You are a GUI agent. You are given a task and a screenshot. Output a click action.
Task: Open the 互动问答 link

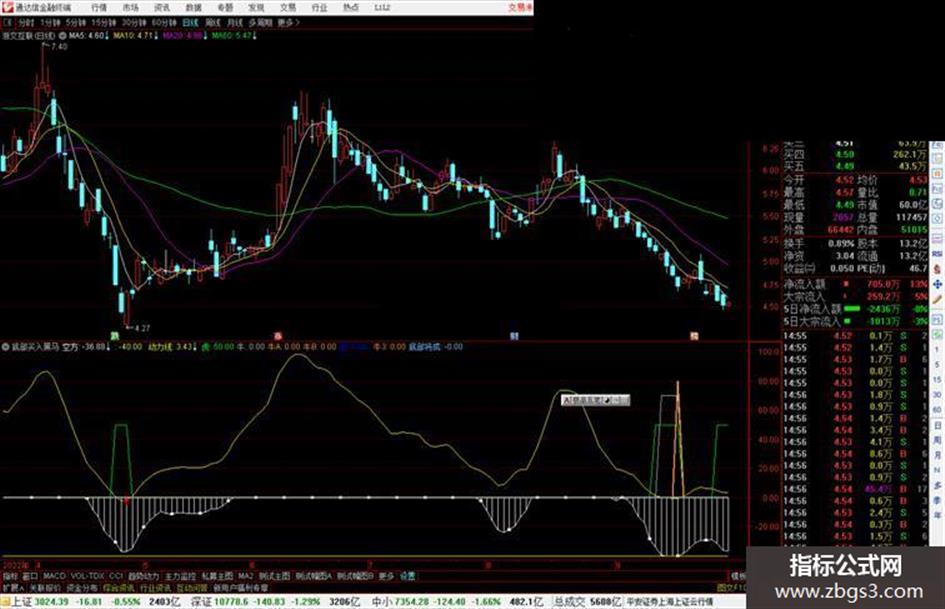click(192, 587)
